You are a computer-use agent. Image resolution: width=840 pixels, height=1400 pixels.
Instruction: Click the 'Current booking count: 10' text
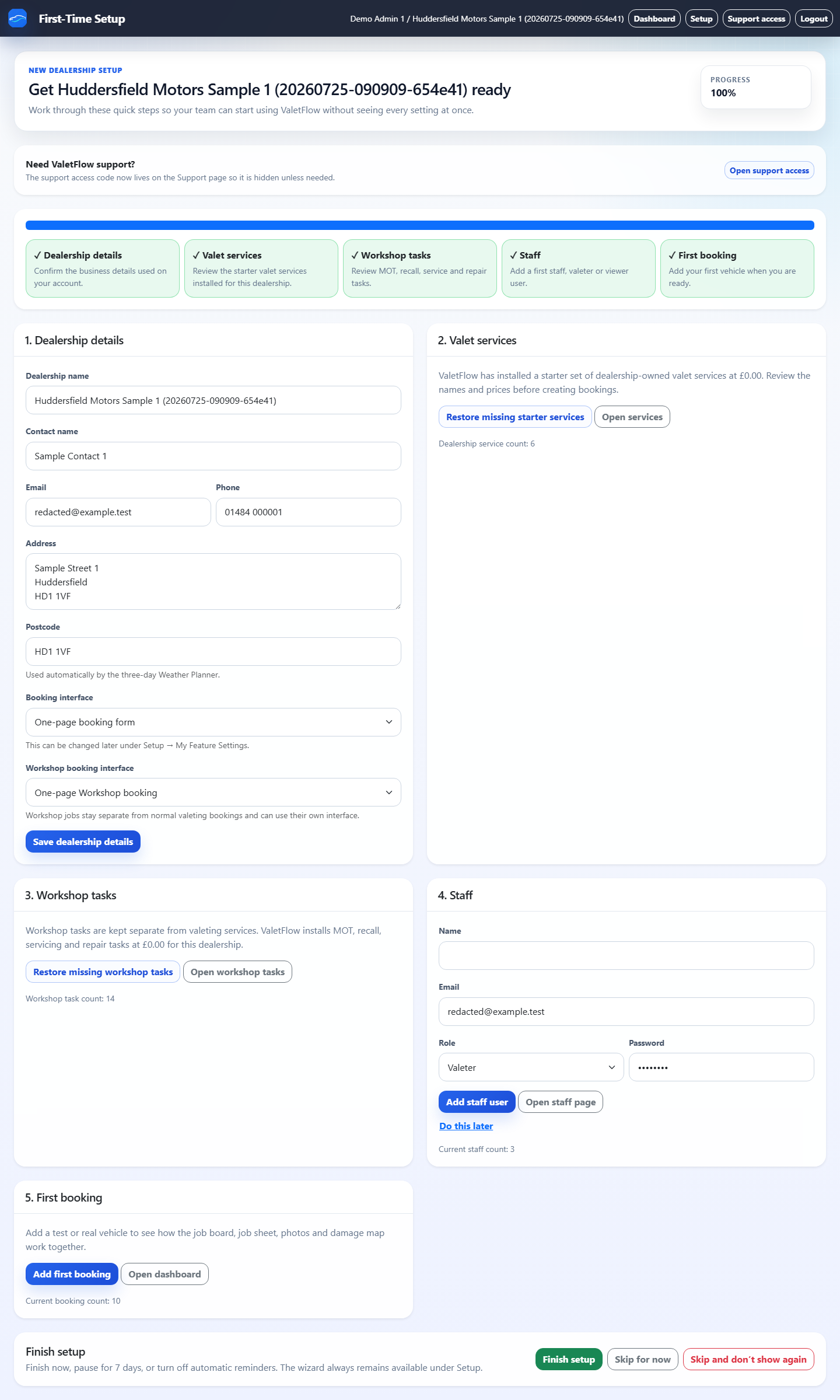[x=73, y=1301]
